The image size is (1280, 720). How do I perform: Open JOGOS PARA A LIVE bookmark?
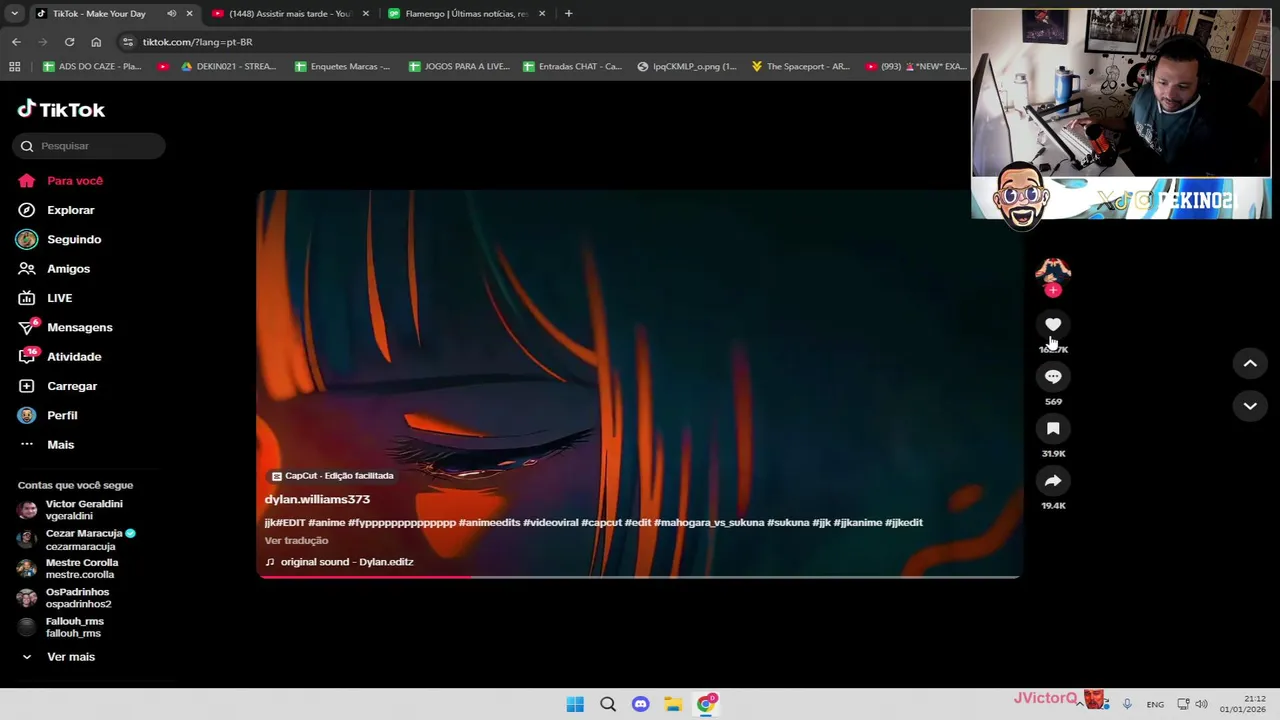(459, 66)
